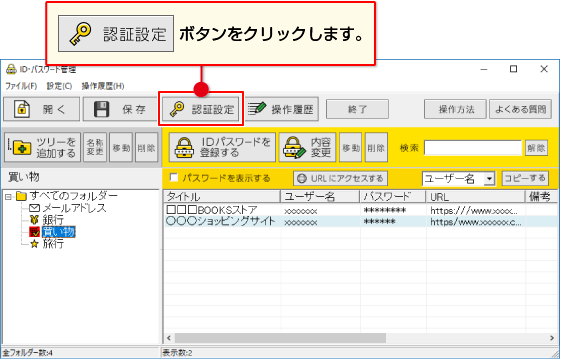Select 銀行 folder in tree
This screenshot has height=360, width=561.
pyautogui.click(x=53, y=220)
